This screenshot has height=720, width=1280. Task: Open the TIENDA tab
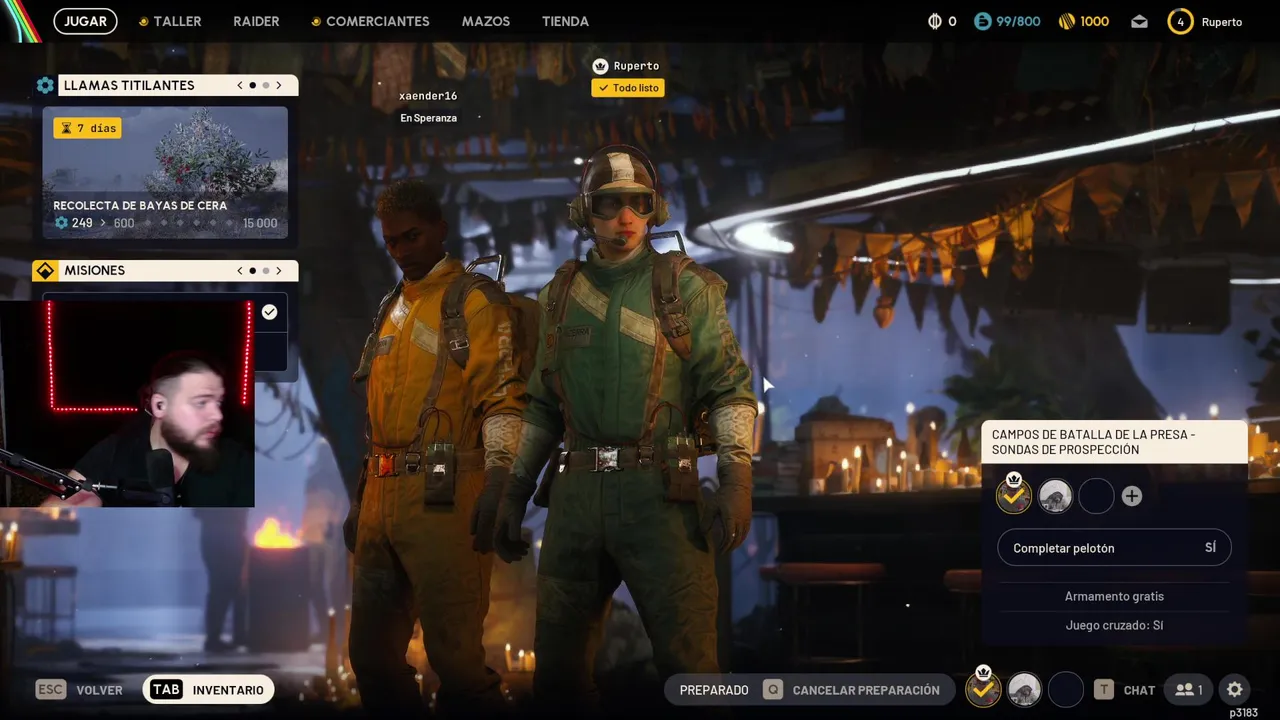(x=565, y=21)
